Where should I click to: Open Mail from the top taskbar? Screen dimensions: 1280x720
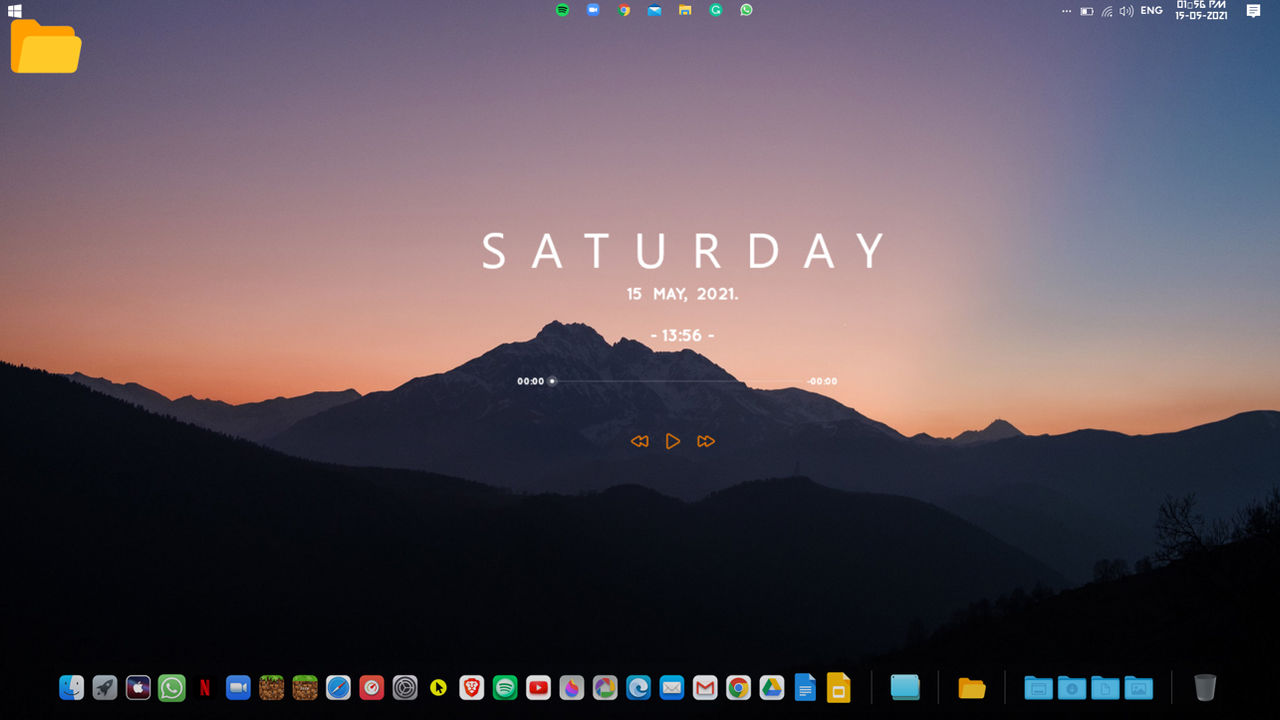[x=654, y=10]
